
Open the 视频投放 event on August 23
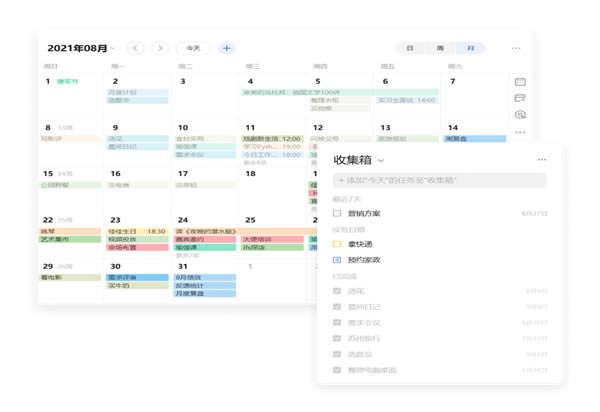point(137,239)
